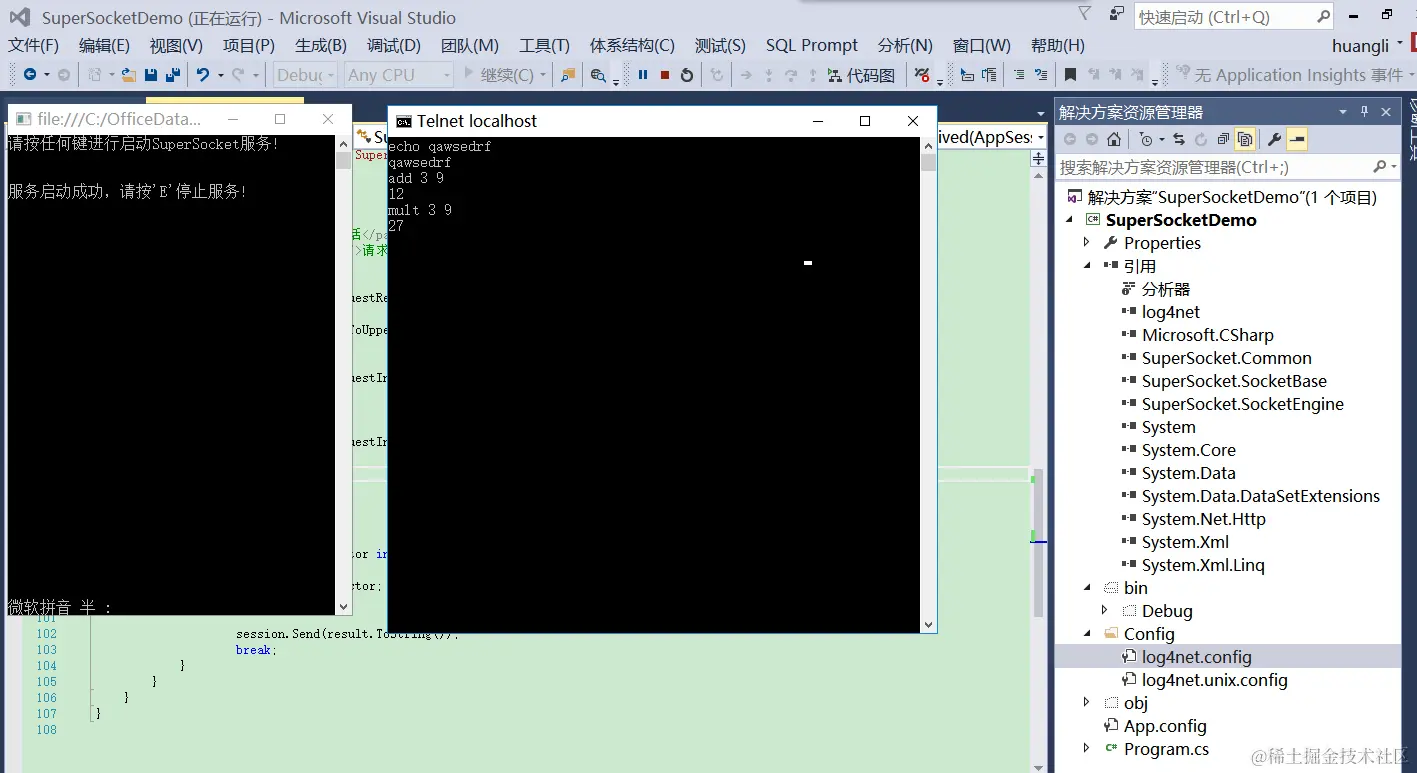1417x773 pixels.
Task: Select log4net.config in Solution Explorer
Action: click(x=1197, y=657)
